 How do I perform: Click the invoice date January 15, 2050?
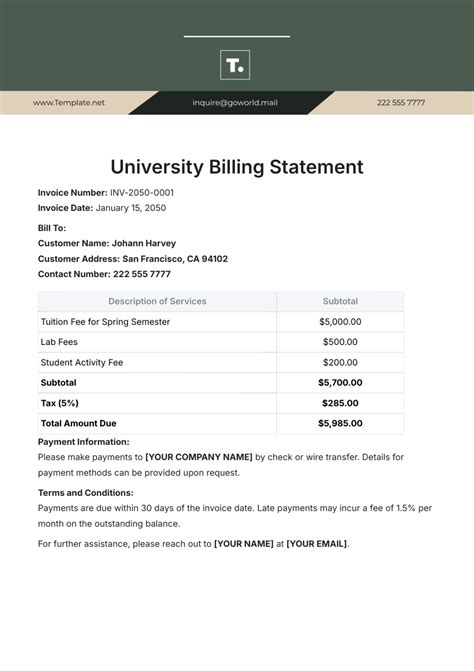click(x=131, y=208)
